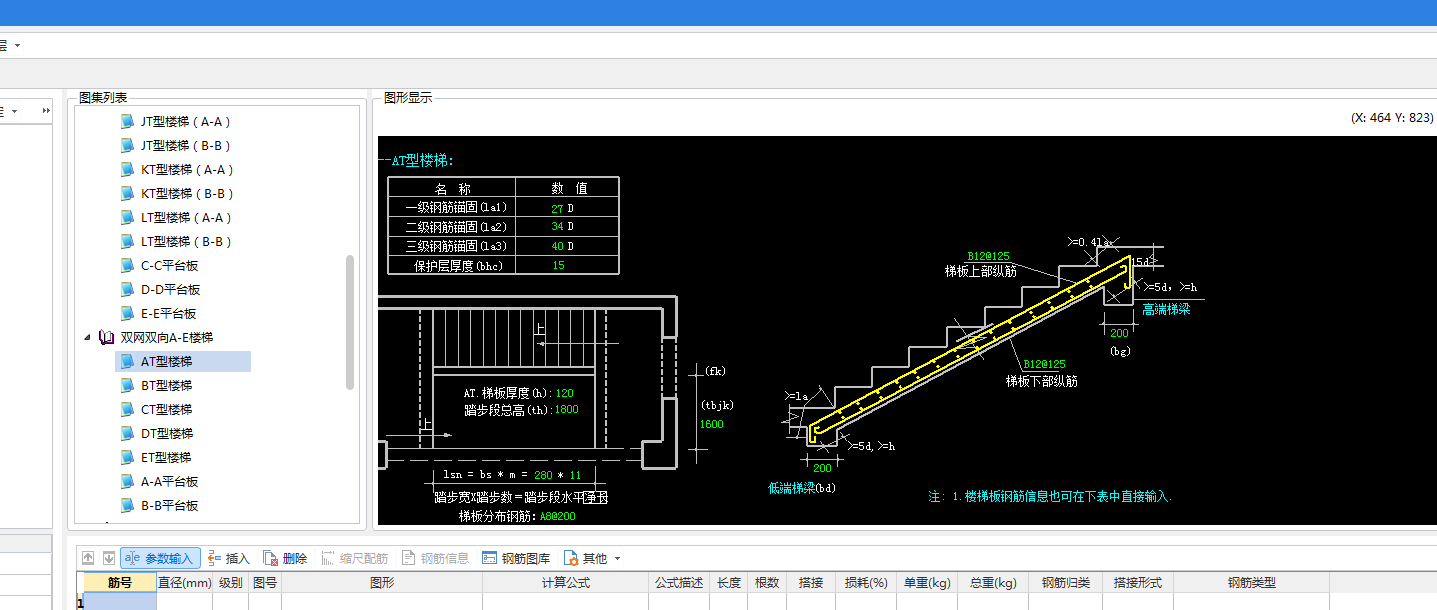This screenshot has width=1437, height=610.
Task: Open the left panel small dropdown arrow
Action: click(x=14, y=110)
